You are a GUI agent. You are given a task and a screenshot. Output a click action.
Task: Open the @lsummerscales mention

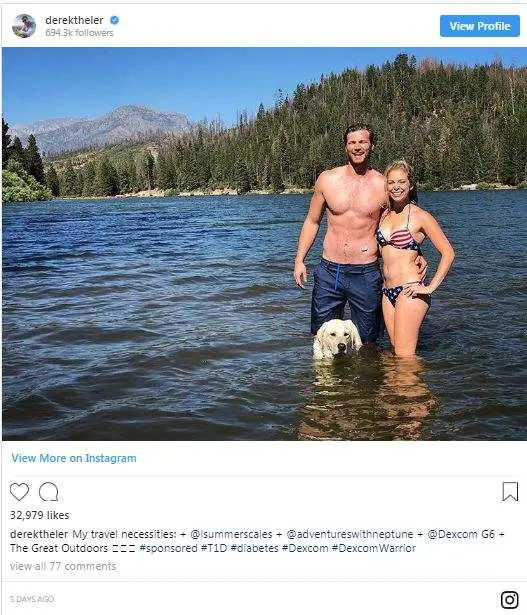231,534
